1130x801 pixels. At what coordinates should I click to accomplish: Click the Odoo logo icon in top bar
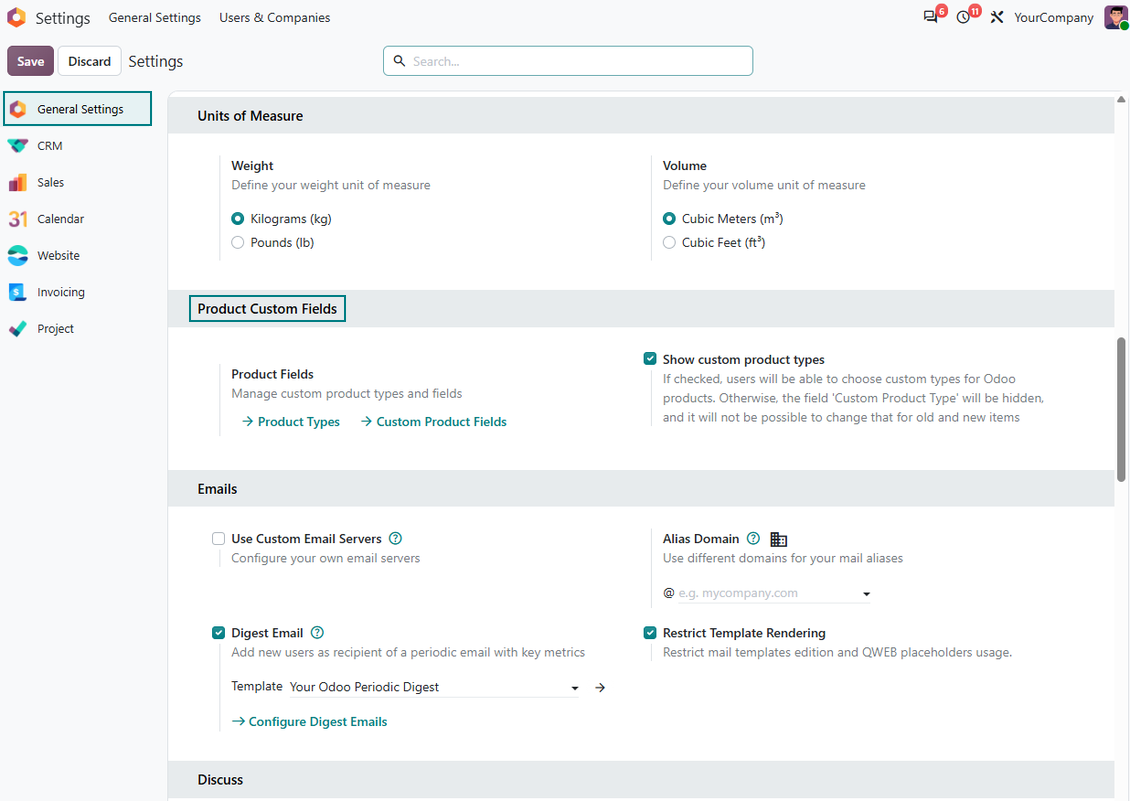(17, 17)
